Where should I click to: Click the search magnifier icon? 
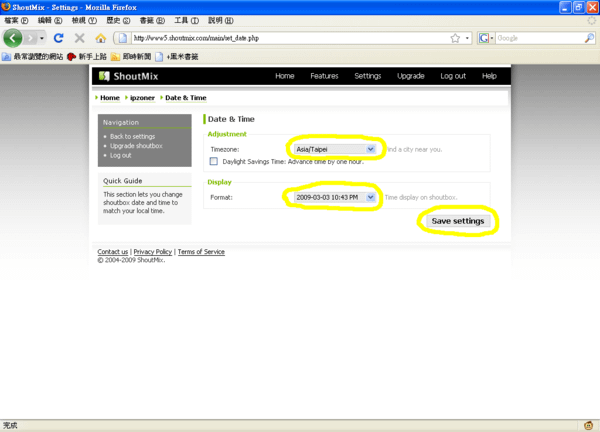[x=590, y=38]
